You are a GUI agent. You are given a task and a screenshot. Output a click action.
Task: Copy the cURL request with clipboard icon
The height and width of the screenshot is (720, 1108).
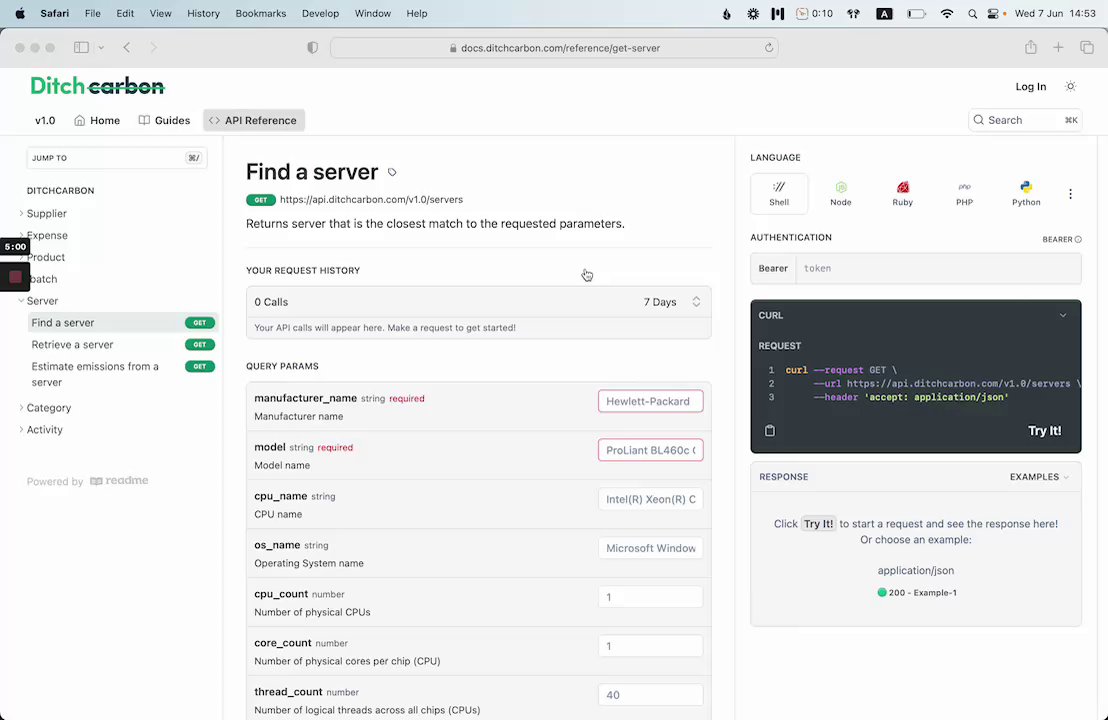(770, 430)
